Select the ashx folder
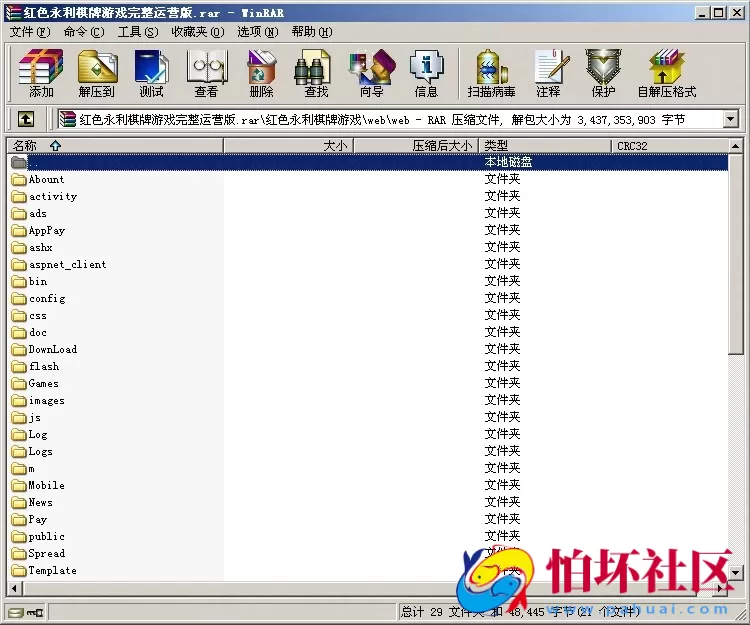This screenshot has width=750, height=625. pos(32,247)
